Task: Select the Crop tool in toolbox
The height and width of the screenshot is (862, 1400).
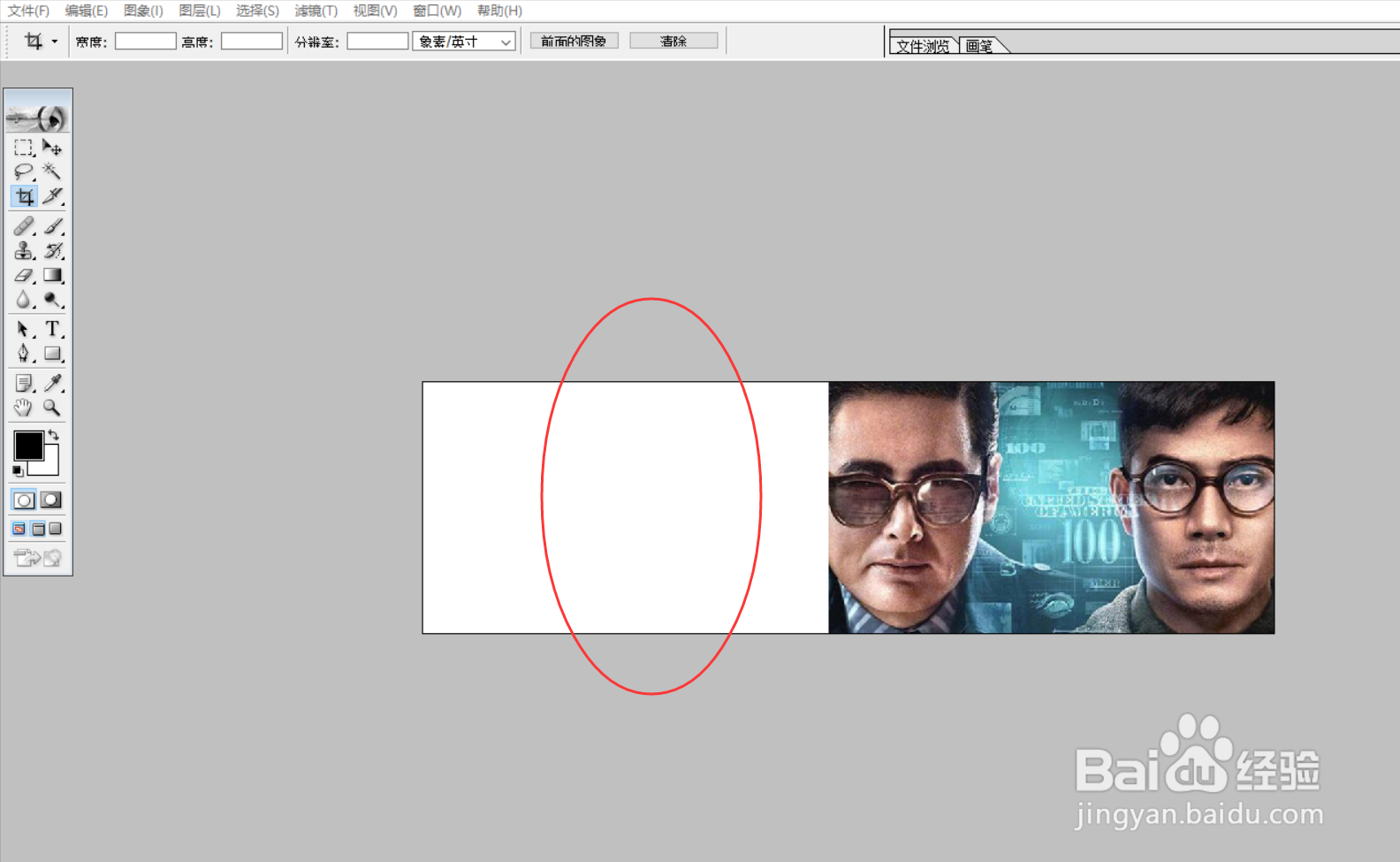Action: (x=24, y=196)
